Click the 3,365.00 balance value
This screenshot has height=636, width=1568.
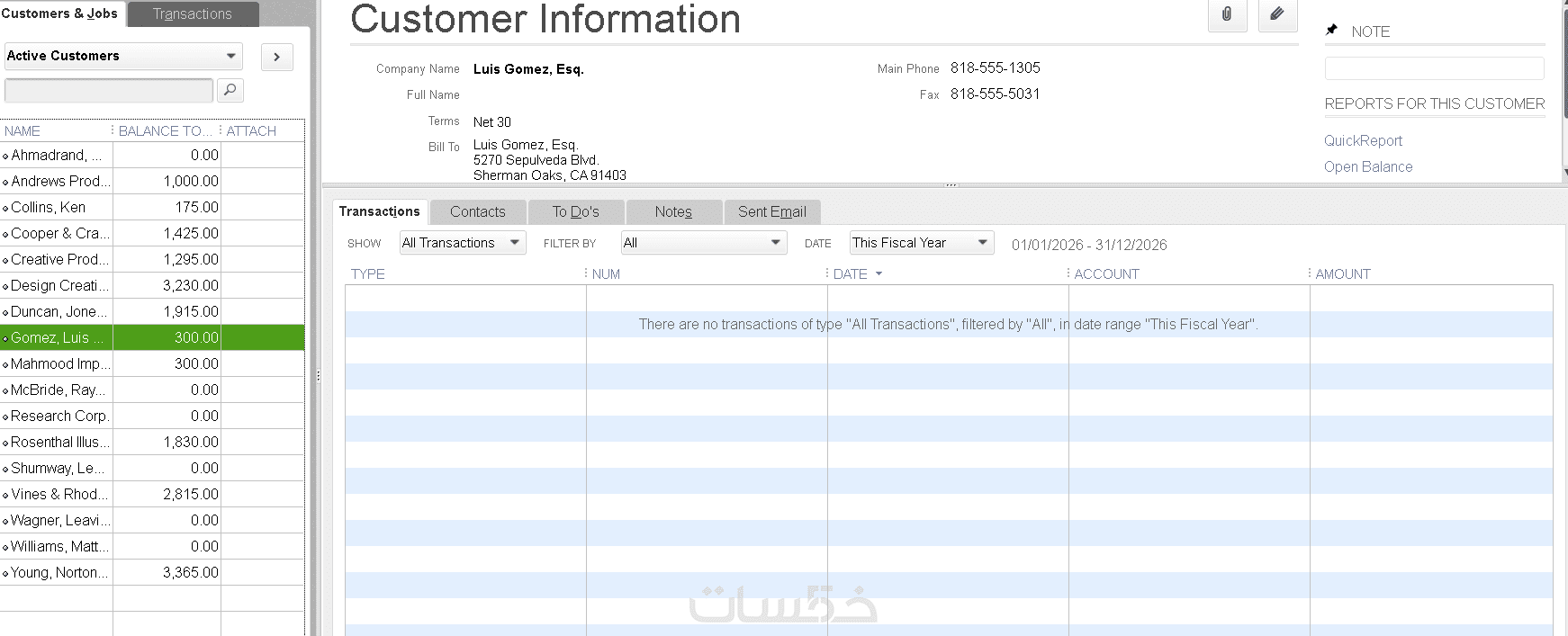[191, 572]
